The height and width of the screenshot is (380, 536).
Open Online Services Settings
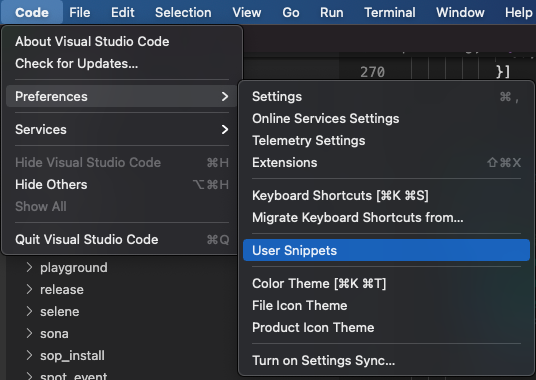(x=386, y=119)
